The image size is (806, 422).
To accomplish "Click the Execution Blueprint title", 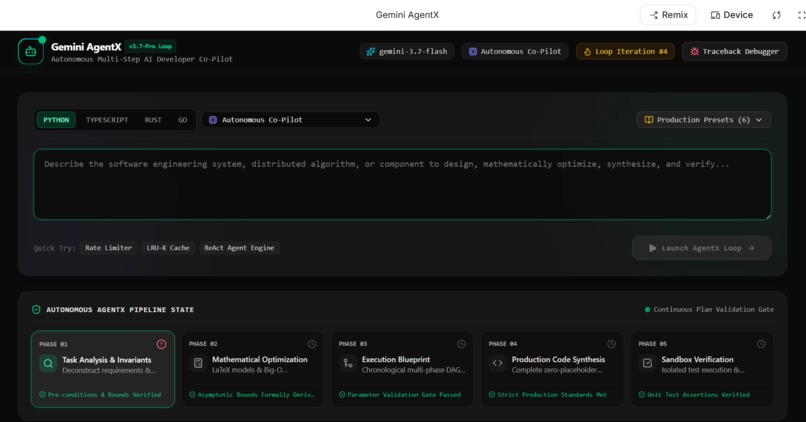I will click(x=396, y=359).
